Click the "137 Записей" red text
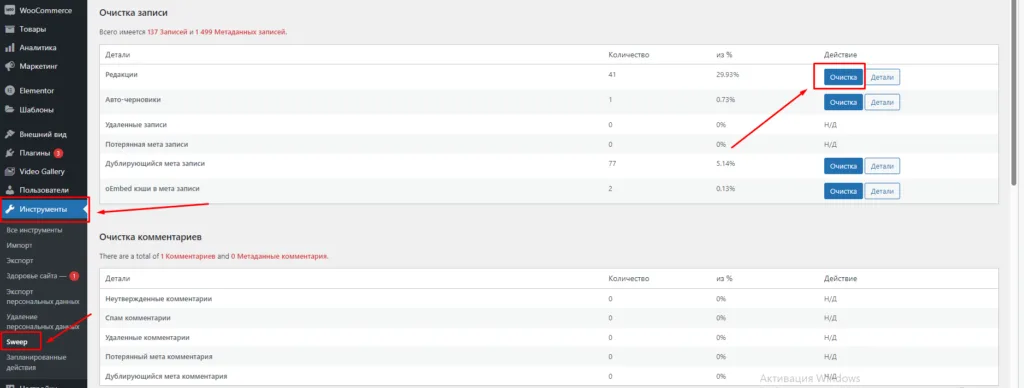The height and width of the screenshot is (388, 1024). pyautogui.click(x=167, y=31)
